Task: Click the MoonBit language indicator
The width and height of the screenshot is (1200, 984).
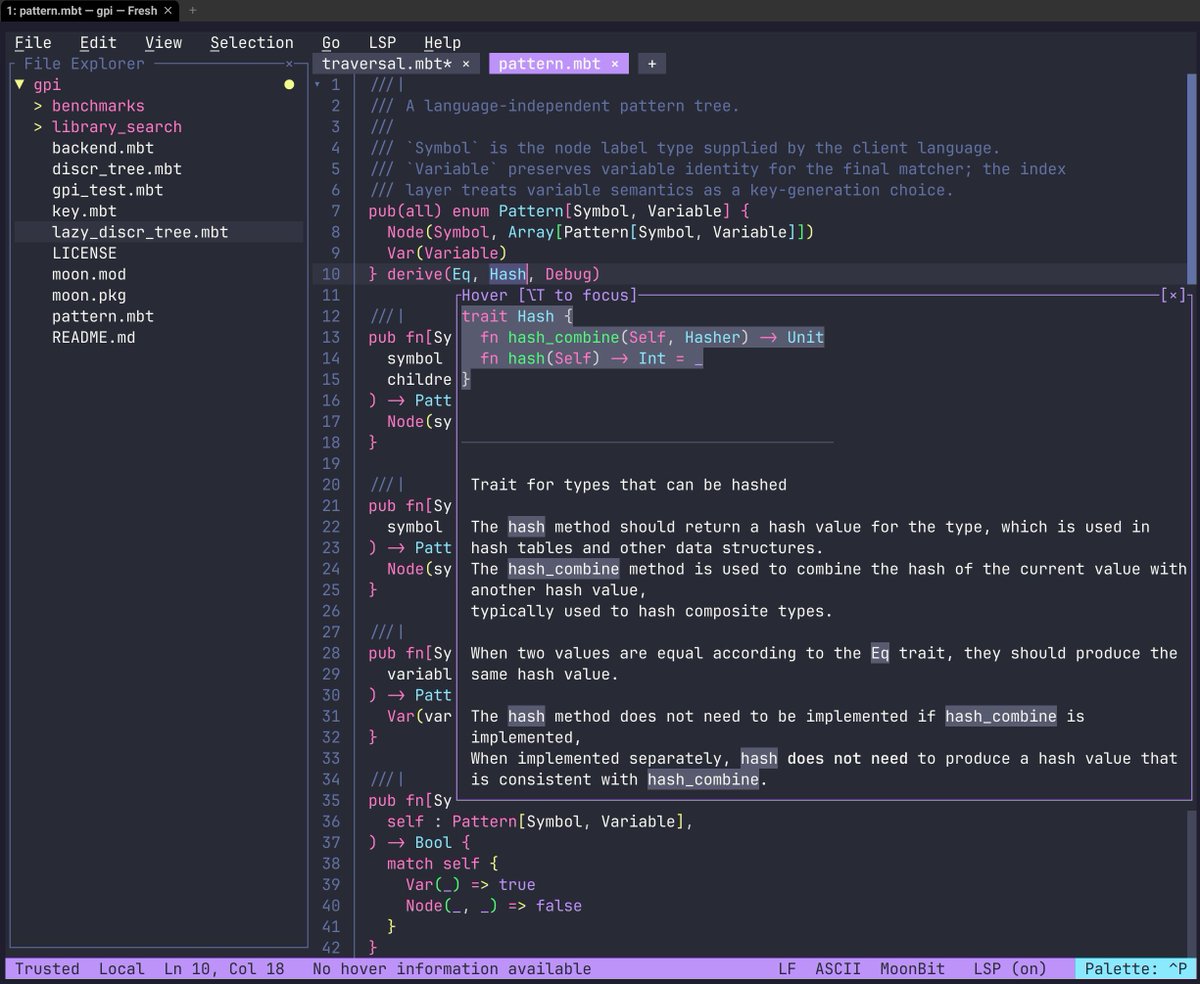Action: [x=913, y=969]
